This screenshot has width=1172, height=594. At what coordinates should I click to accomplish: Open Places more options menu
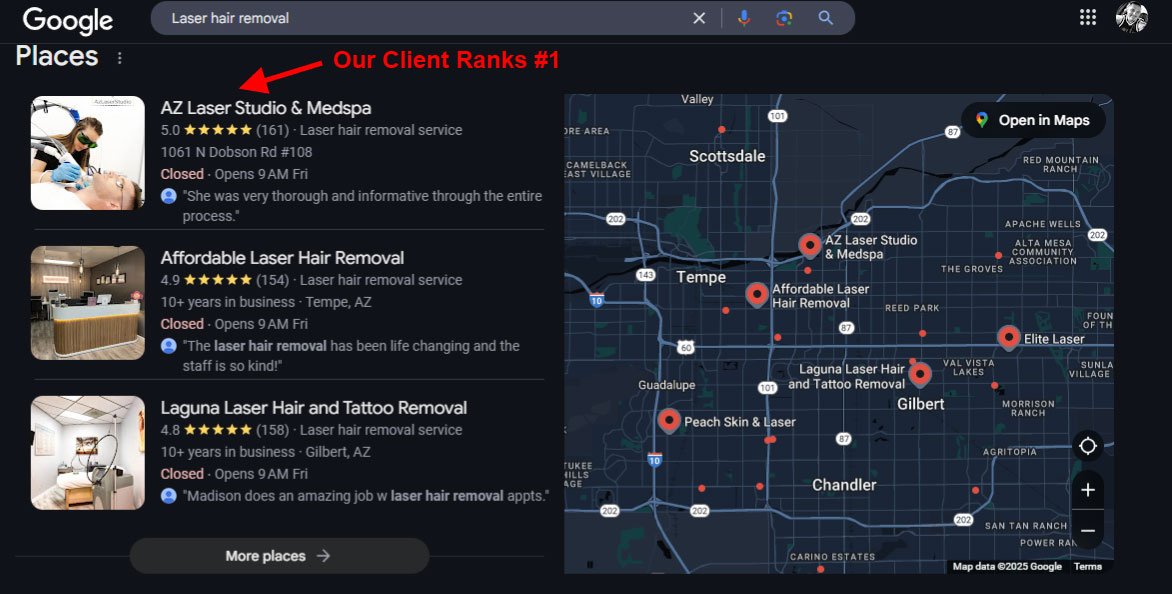120,58
